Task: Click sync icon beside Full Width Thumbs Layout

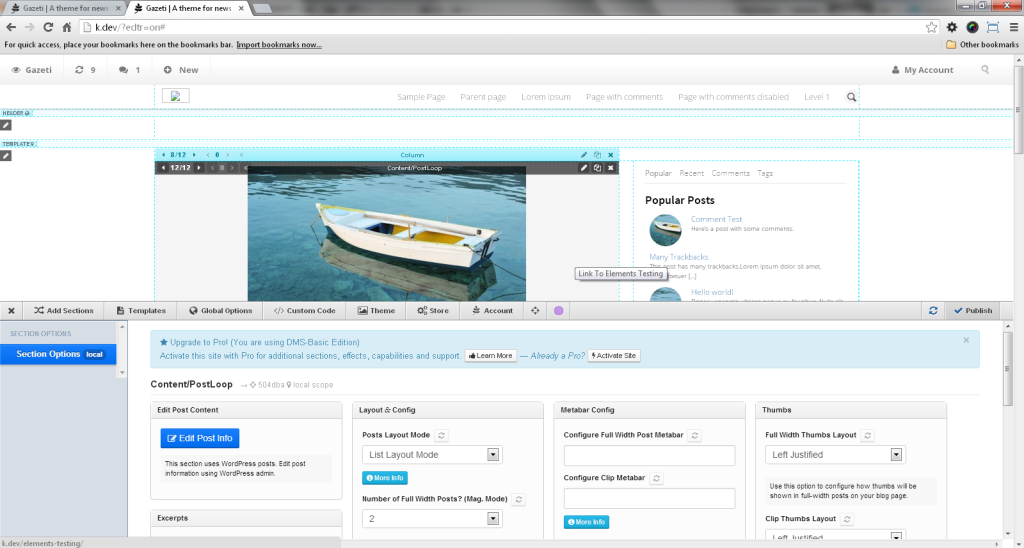Action: point(867,435)
